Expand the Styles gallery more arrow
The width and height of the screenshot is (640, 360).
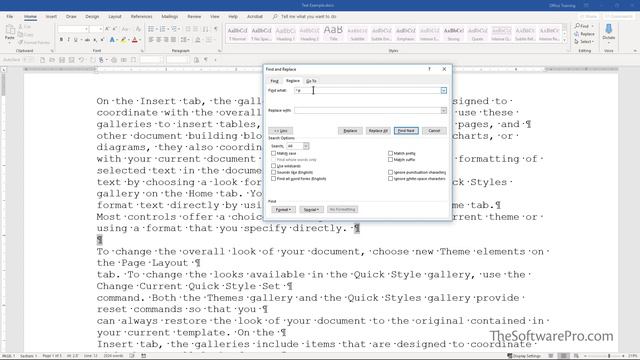coord(565,40)
